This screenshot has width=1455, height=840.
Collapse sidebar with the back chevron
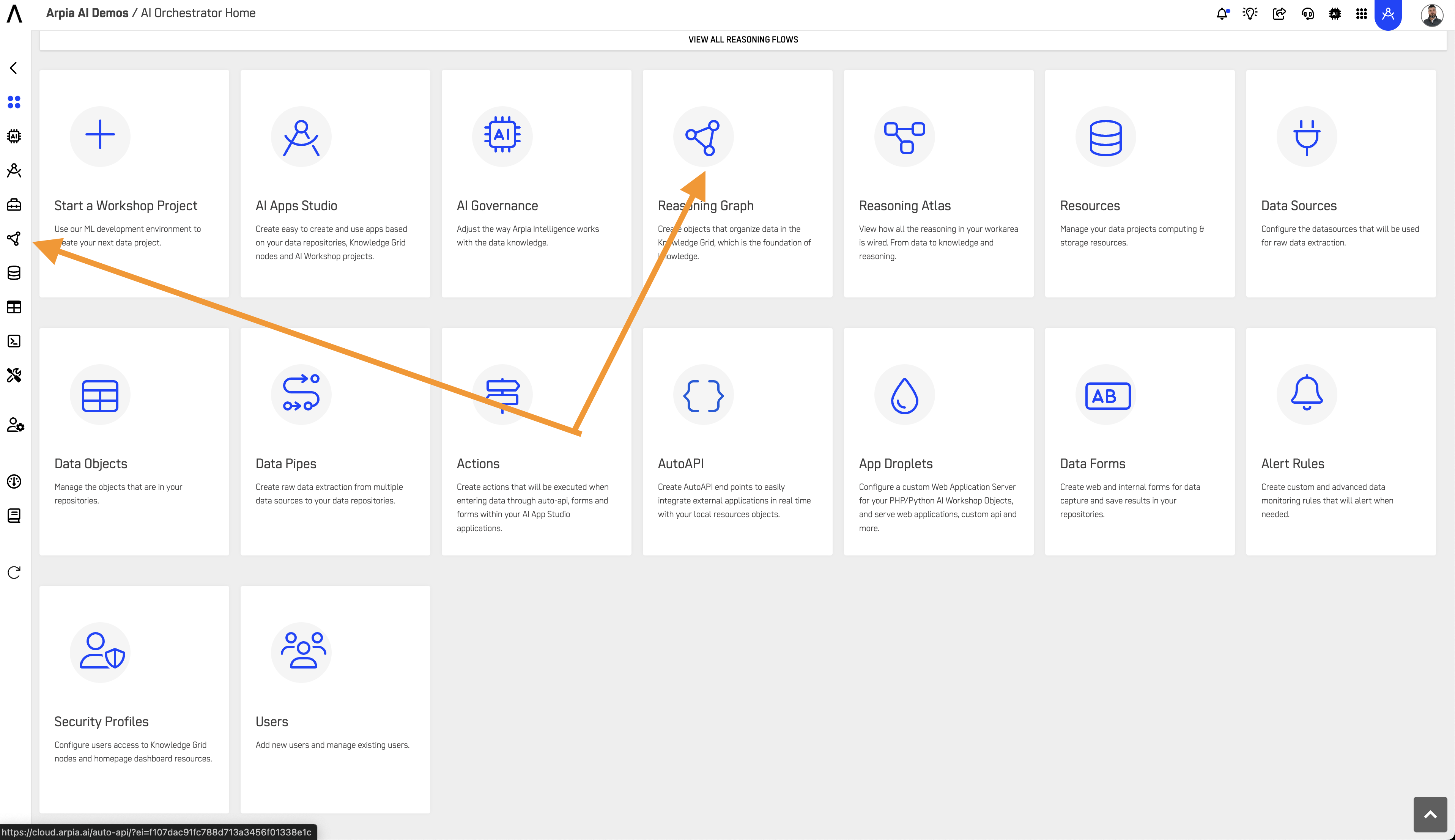14,68
